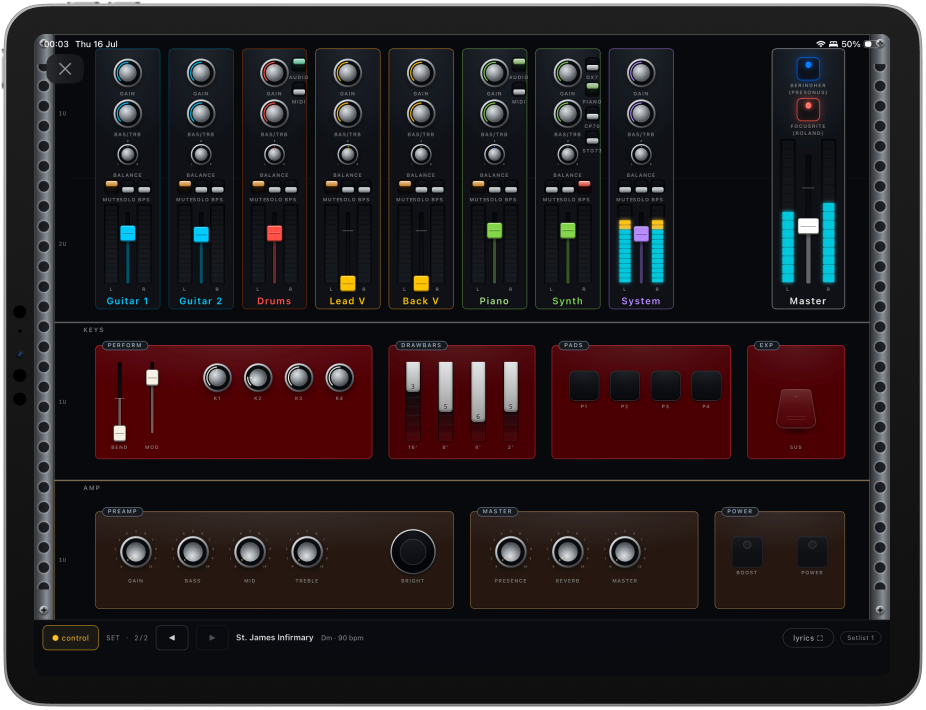Click the K3 knob in PERFORM
The height and width of the screenshot is (710, 926).
[x=299, y=377]
